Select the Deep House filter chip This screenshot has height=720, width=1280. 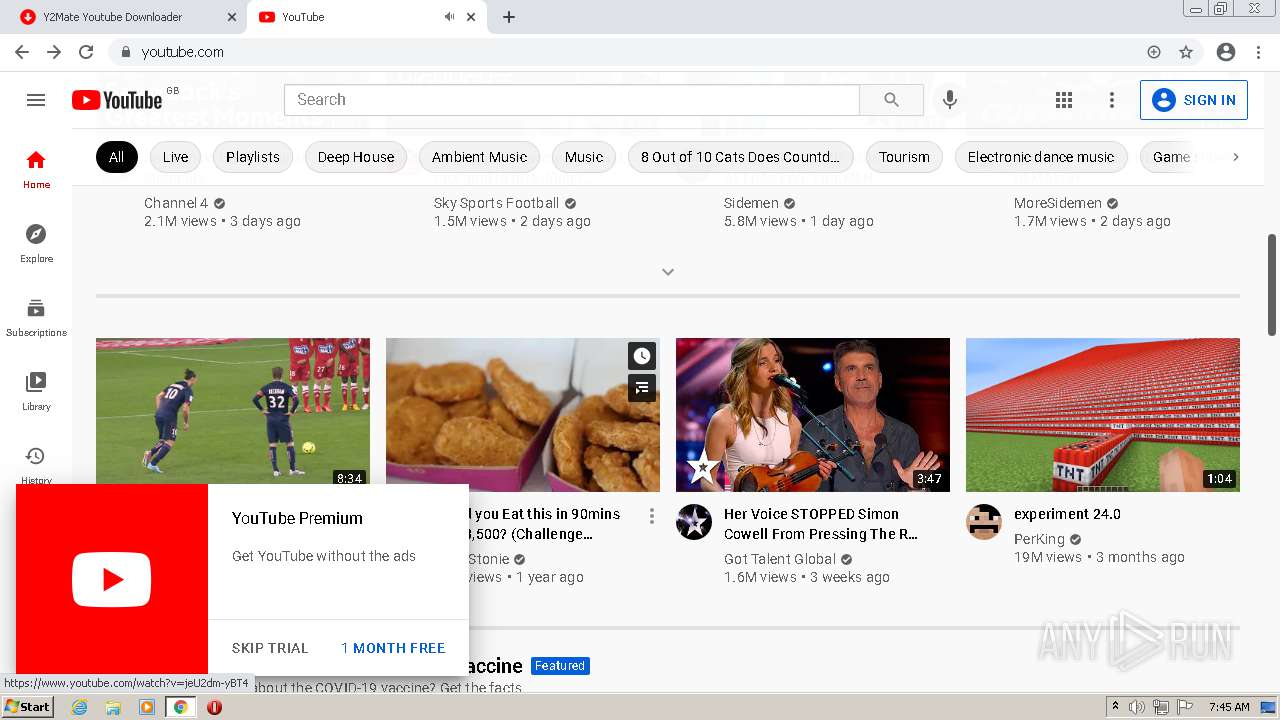click(356, 157)
